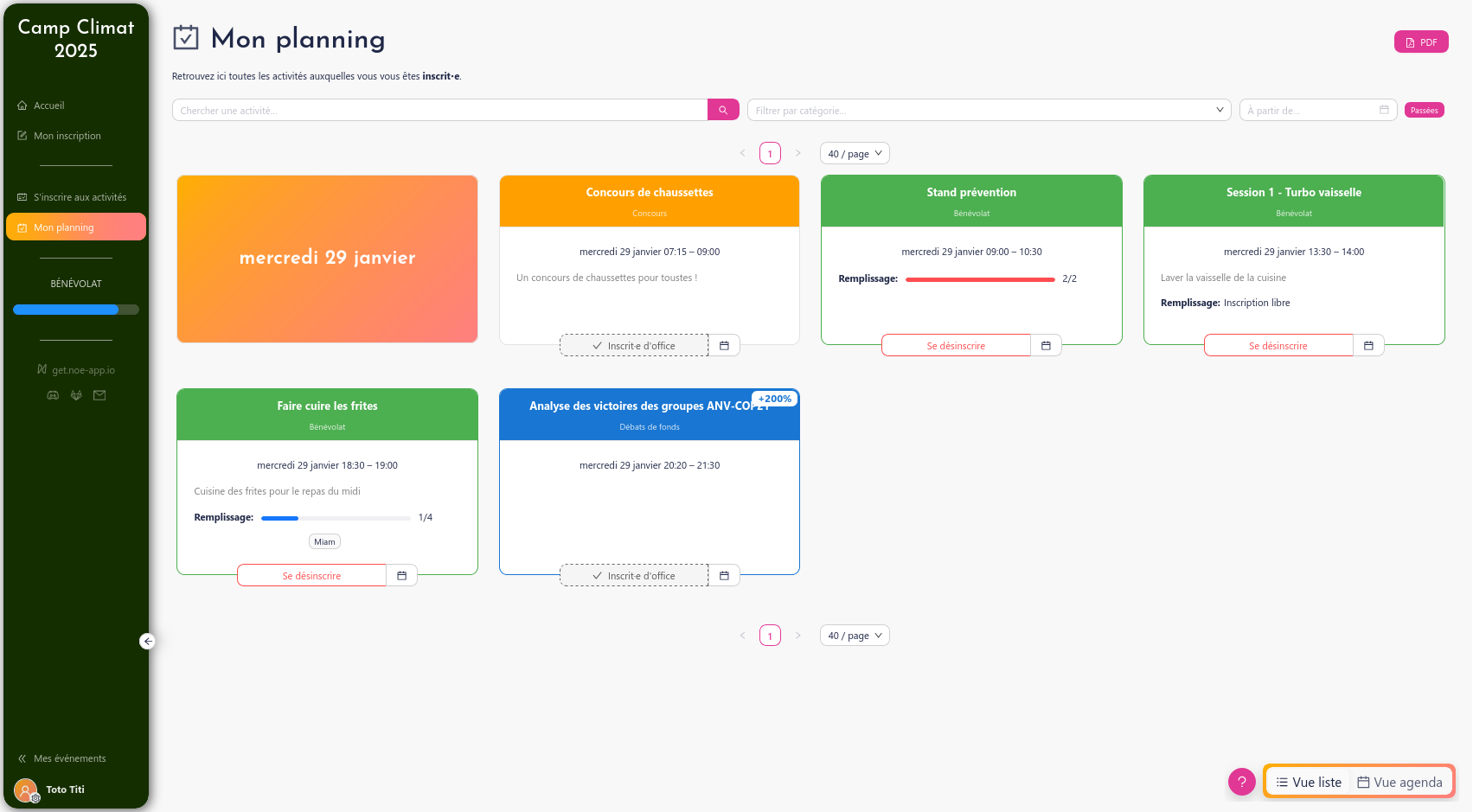Open the Discord icon in sidebar

click(53, 395)
